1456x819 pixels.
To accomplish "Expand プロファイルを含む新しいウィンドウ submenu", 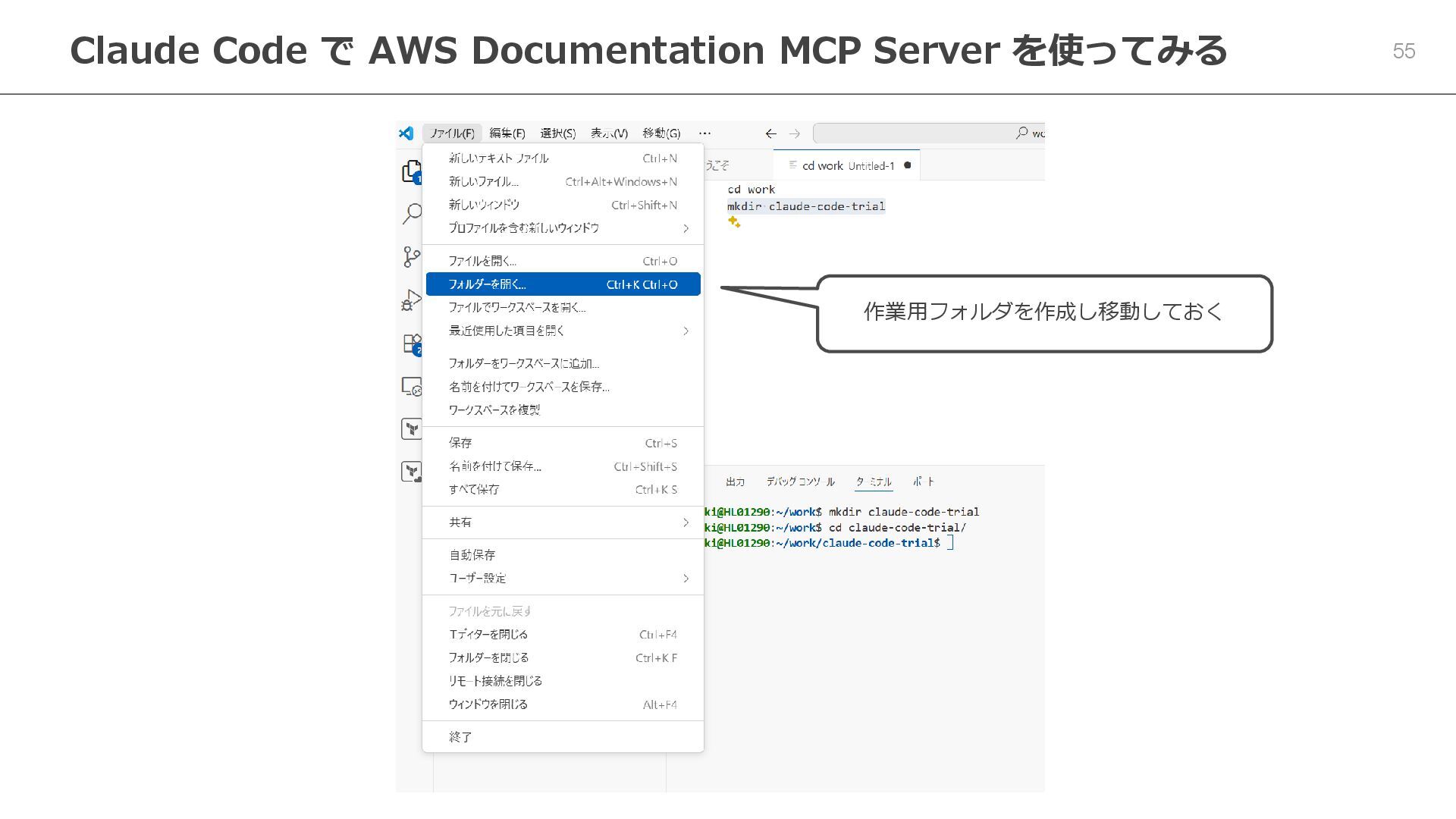I will pyautogui.click(x=563, y=228).
